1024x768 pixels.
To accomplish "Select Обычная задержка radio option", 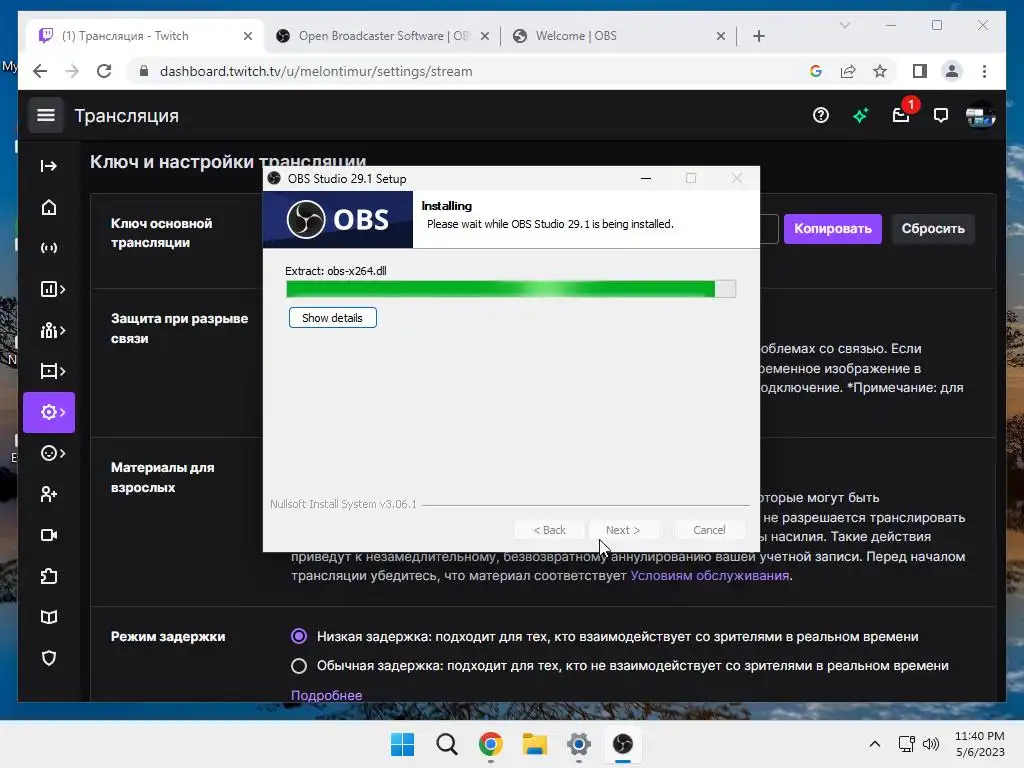I will point(298,665).
